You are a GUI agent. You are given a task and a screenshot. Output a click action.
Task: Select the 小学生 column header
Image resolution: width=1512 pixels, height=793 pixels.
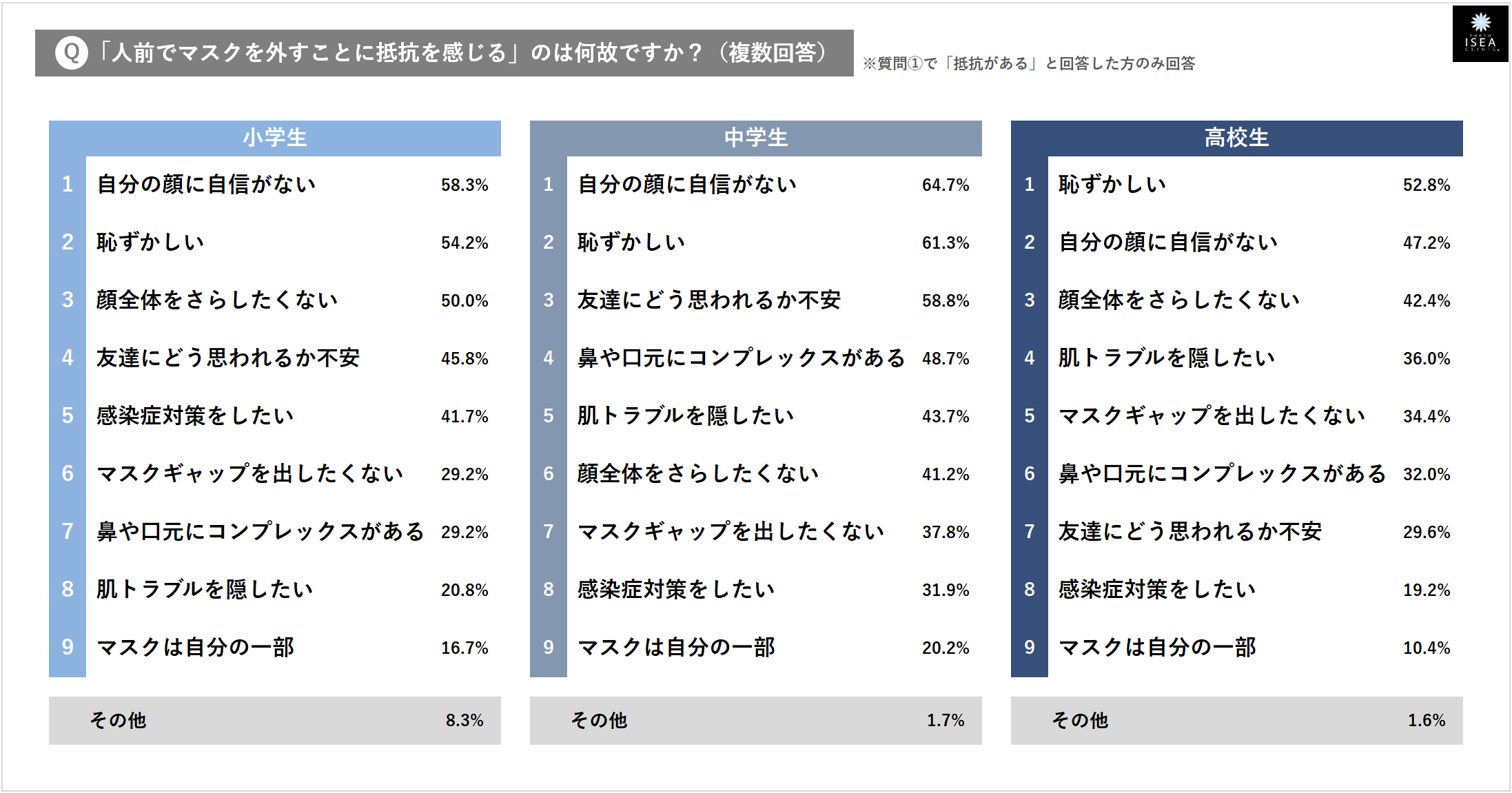[x=274, y=138]
